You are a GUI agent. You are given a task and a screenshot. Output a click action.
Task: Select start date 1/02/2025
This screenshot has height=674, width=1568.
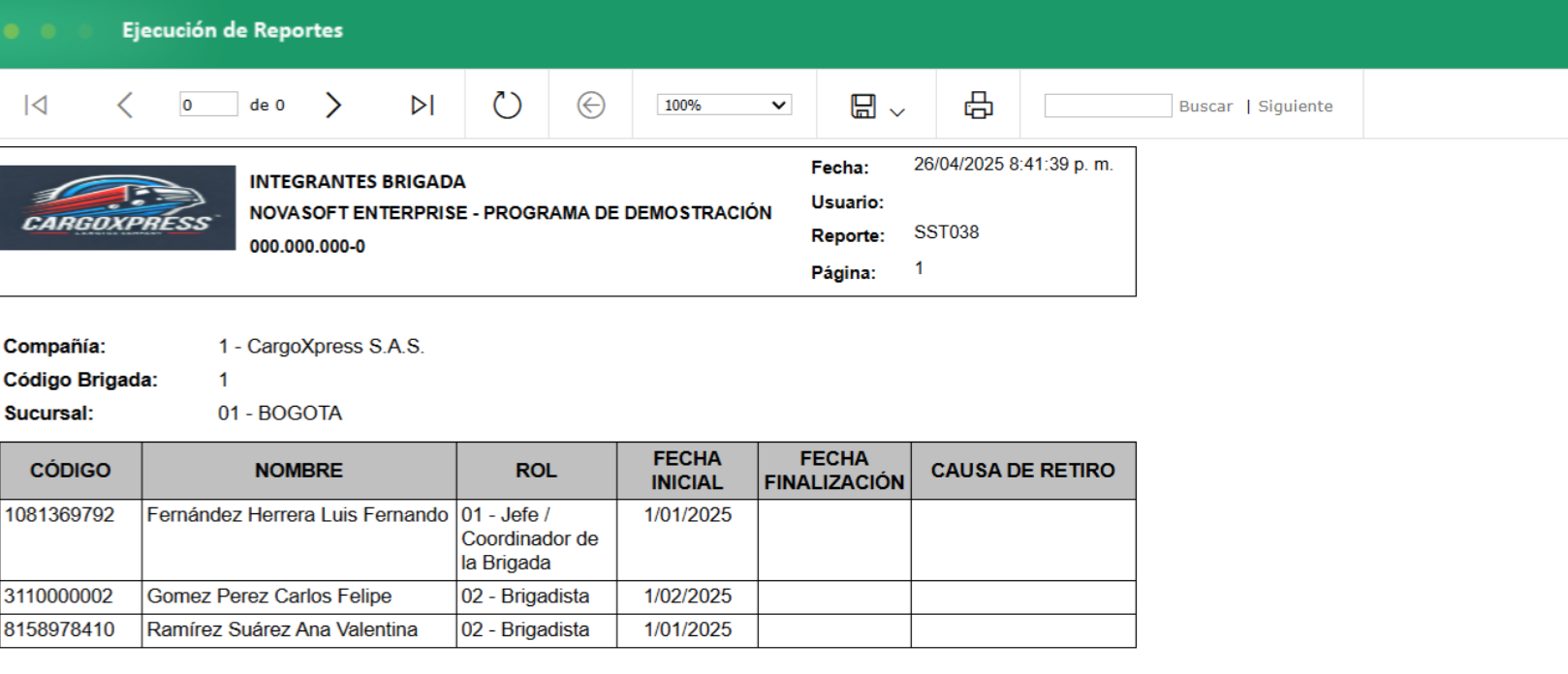(688, 597)
